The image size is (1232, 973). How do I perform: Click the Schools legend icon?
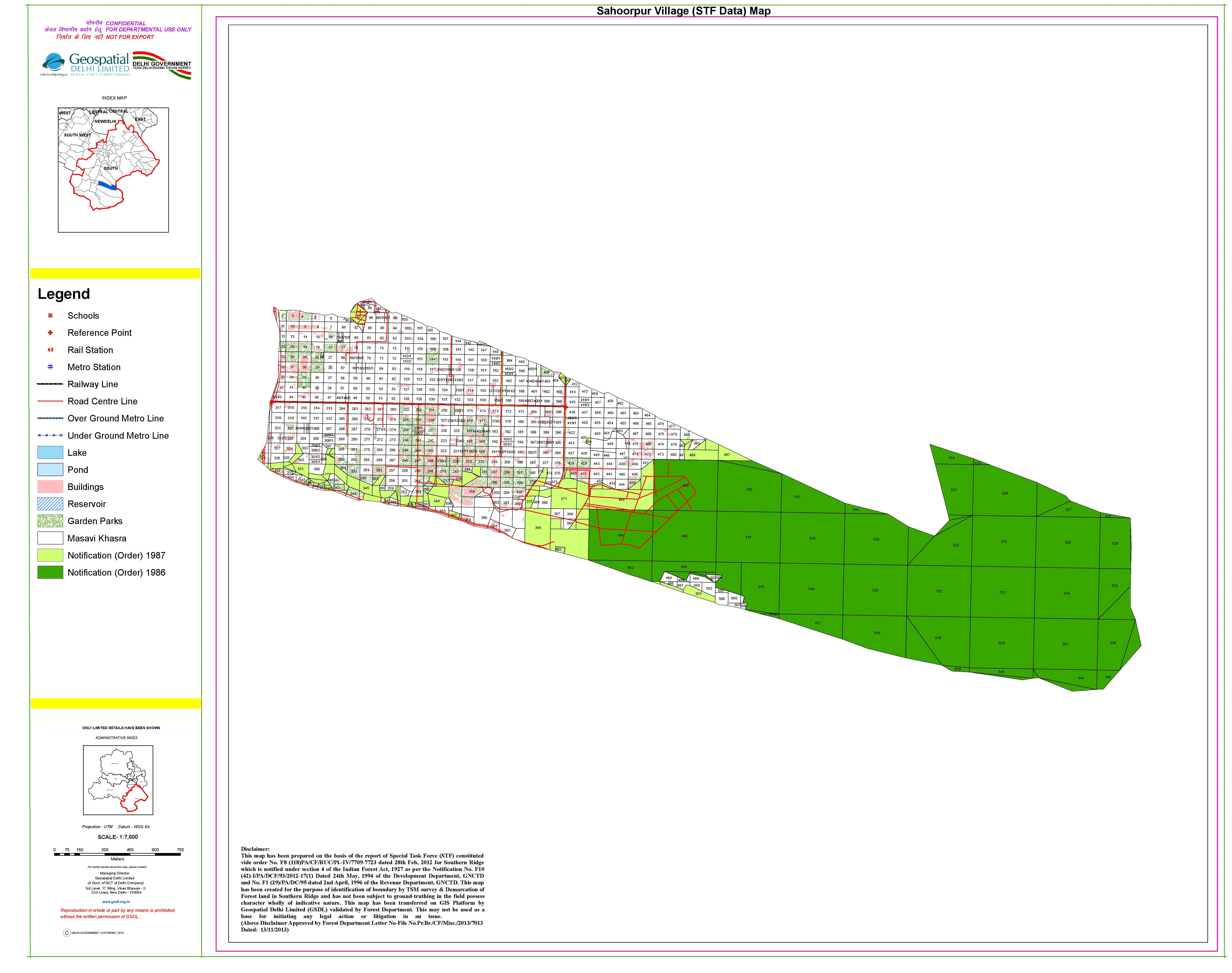[50, 316]
